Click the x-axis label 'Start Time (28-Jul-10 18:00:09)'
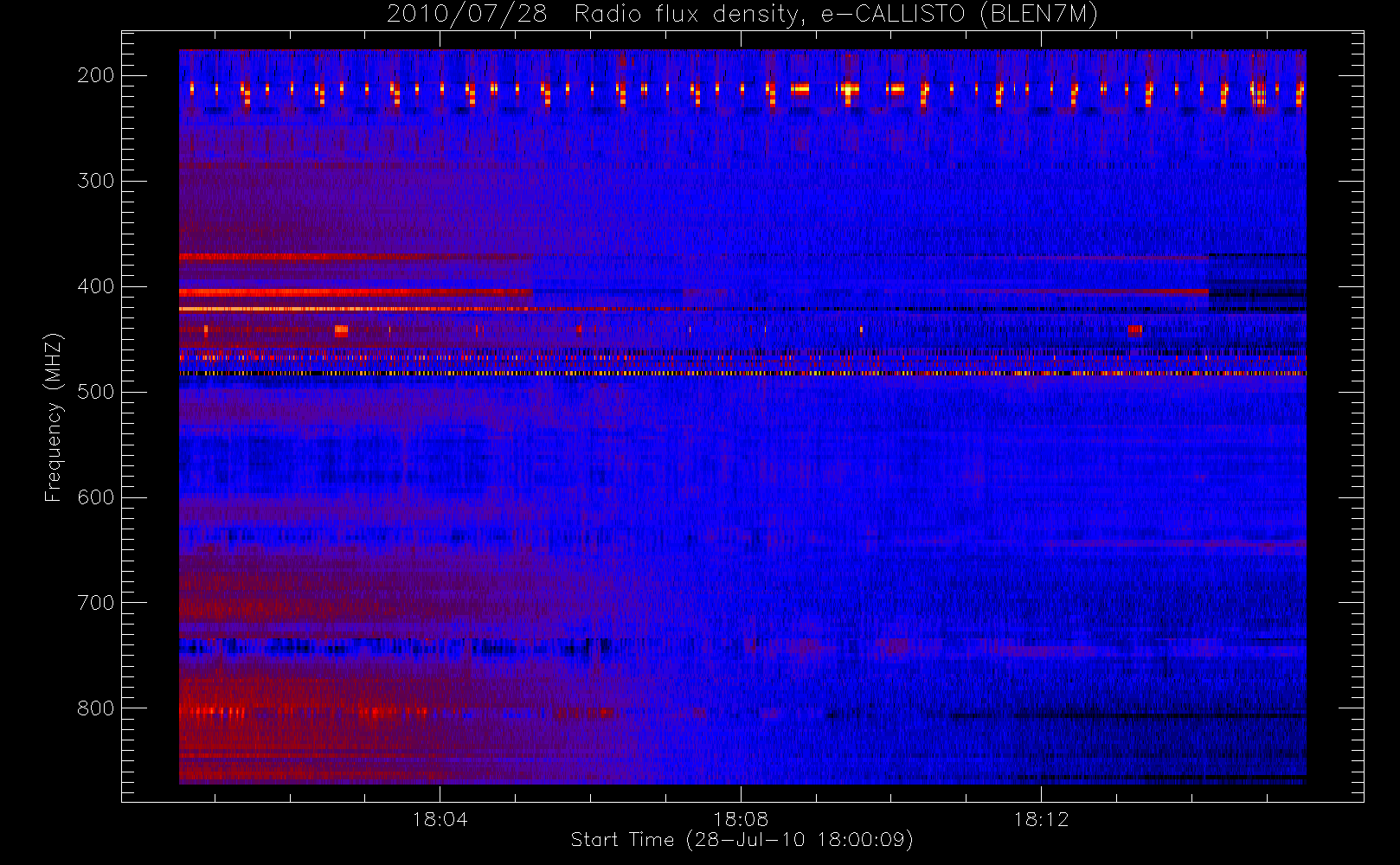Image resolution: width=1400 pixels, height=865 pixels. pyautogui.click(x=742, y=840)
